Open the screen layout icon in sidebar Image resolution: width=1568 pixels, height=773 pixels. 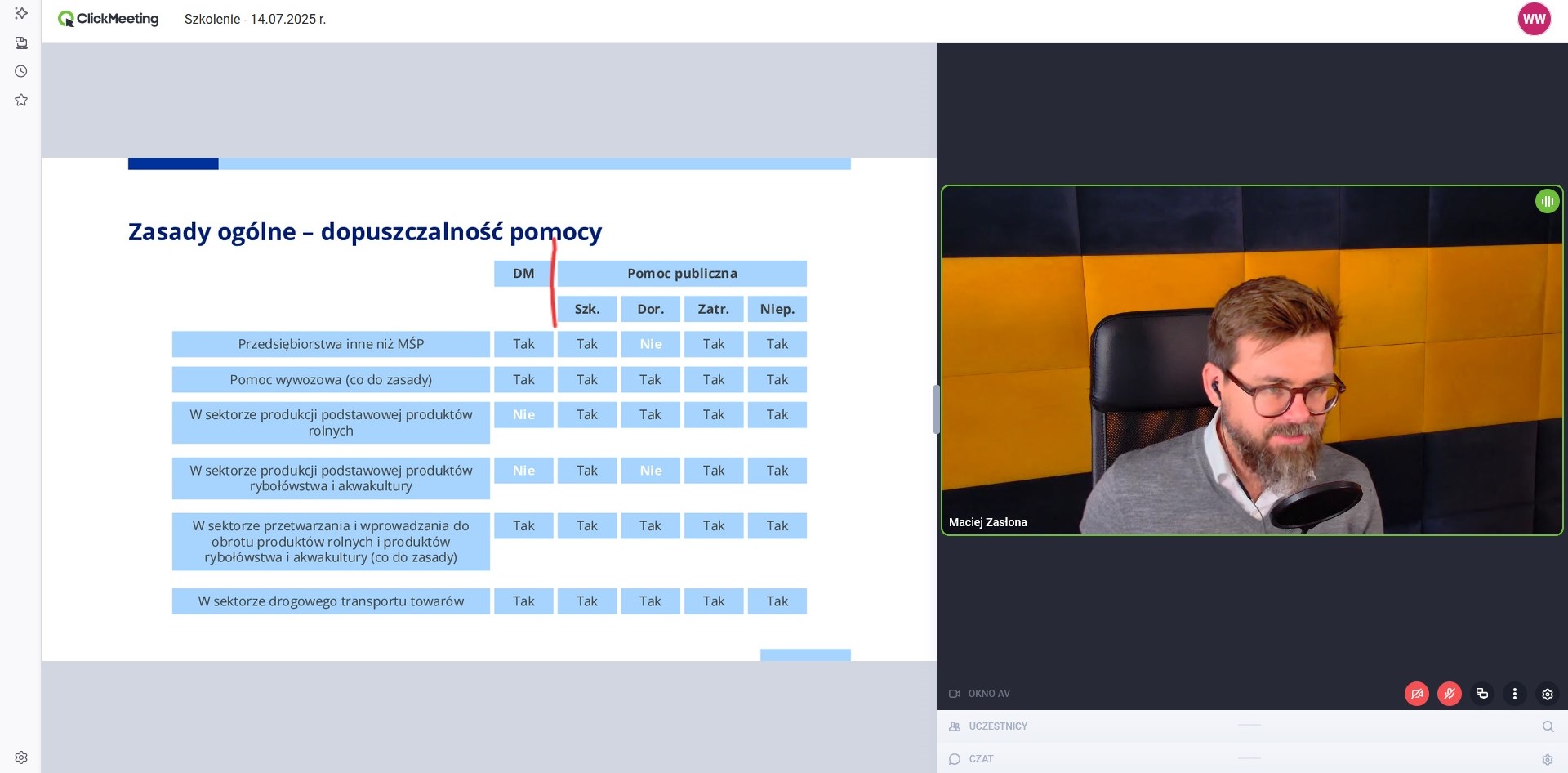21,42
